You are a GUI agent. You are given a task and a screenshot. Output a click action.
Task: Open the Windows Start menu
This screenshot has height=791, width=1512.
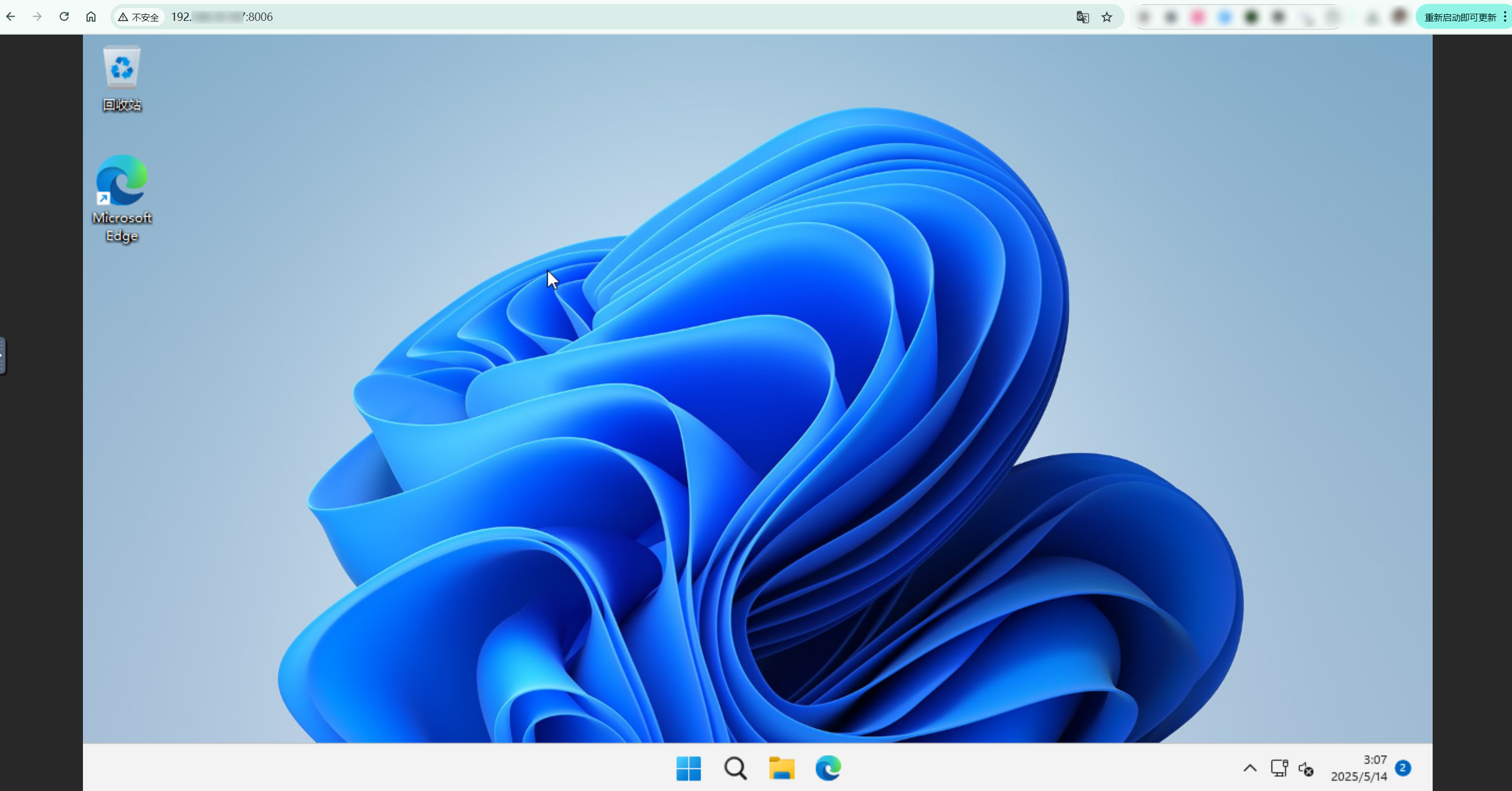(689, 768)
